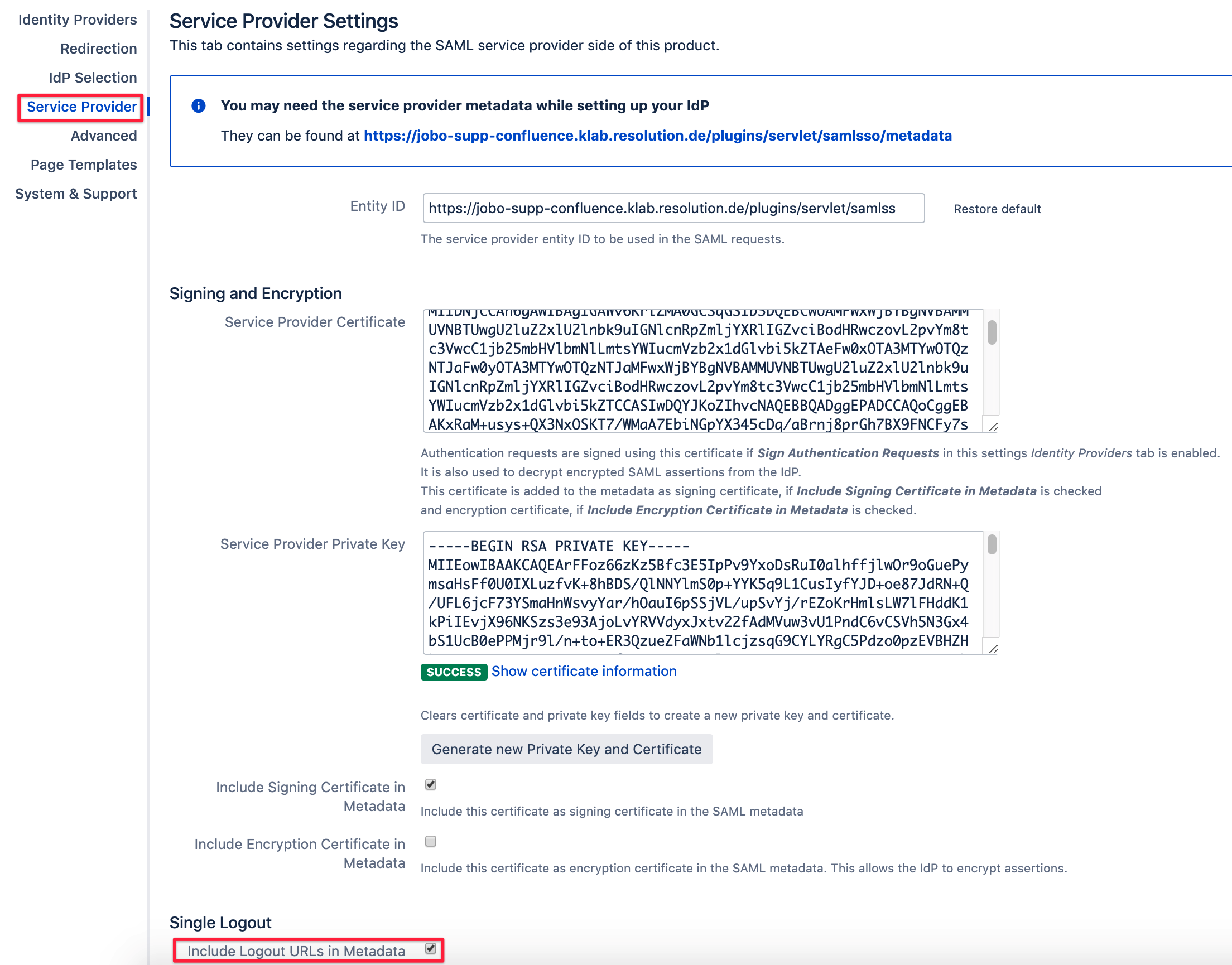This screenshot has width=1232, height=965.
Task: Click the Entity ID field label
Action: click(x=378, y=206)
